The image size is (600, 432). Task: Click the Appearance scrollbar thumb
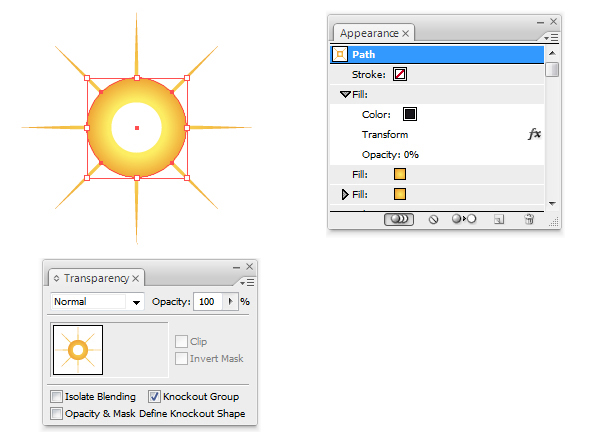point(552,69)
